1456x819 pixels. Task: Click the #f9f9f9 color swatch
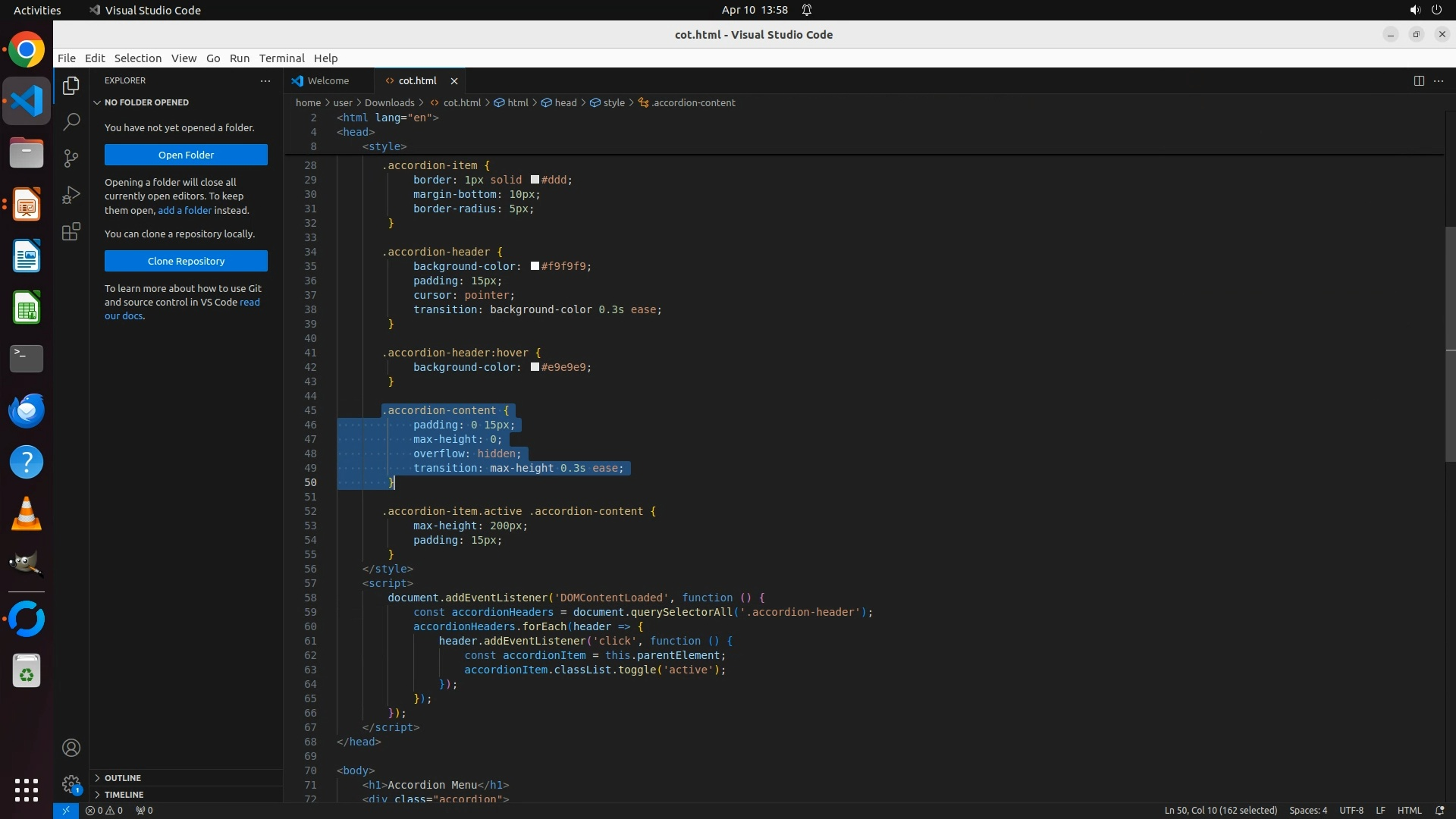pyautogui.click(x=535, y=266)
